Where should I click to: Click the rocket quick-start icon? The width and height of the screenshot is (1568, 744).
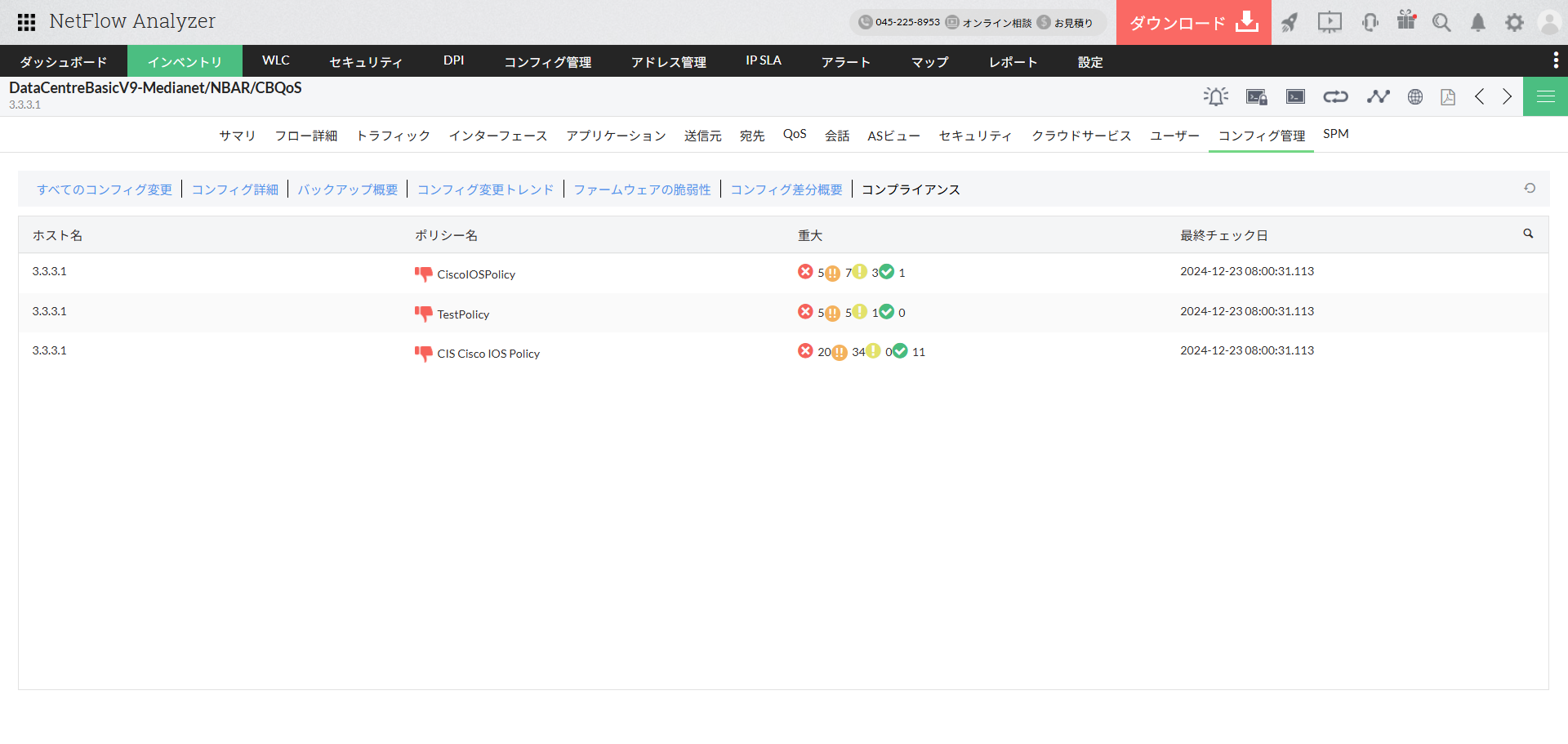(x=1290, y=22)
